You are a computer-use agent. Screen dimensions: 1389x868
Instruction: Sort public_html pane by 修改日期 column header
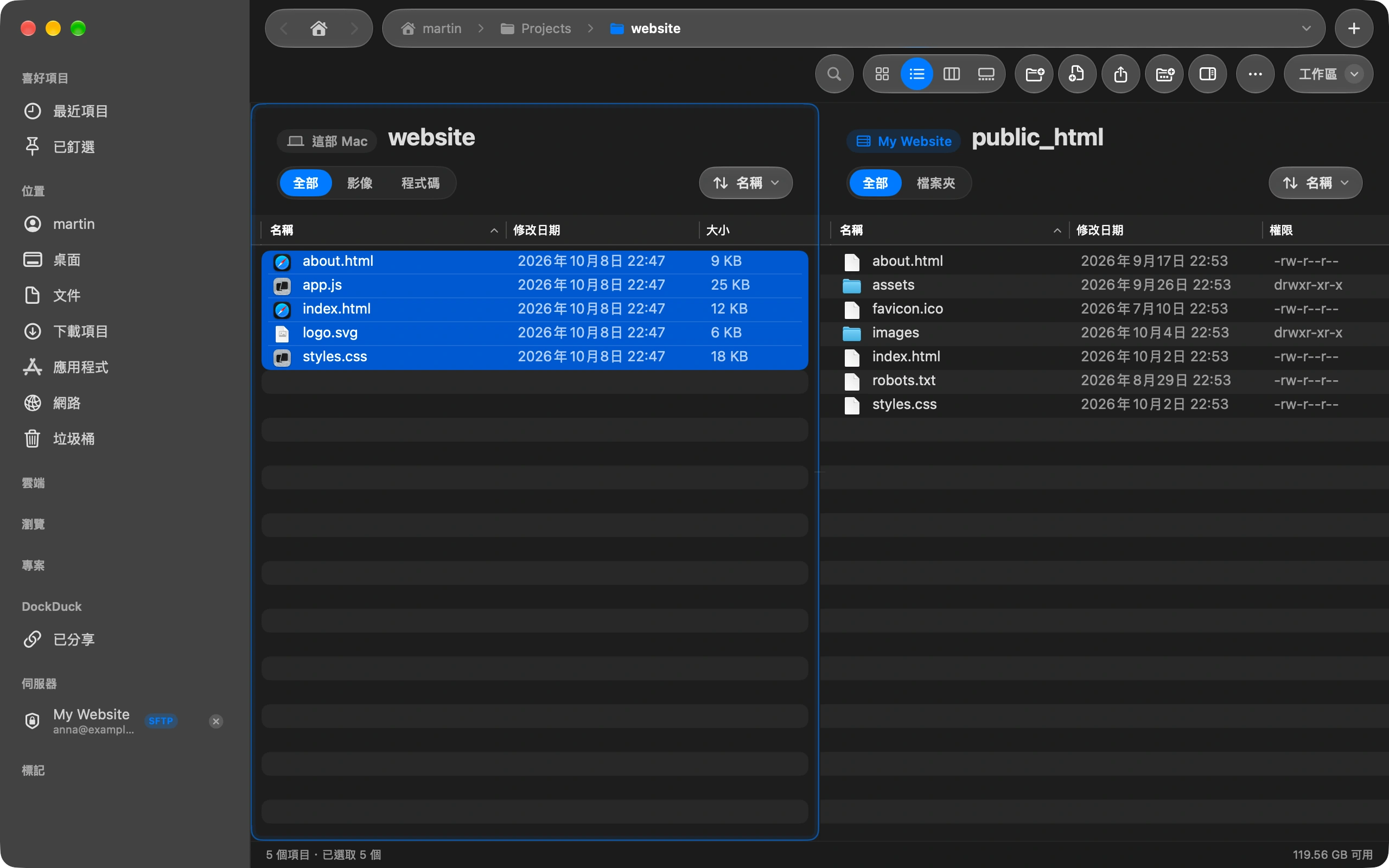click(x=1165, y=230)
